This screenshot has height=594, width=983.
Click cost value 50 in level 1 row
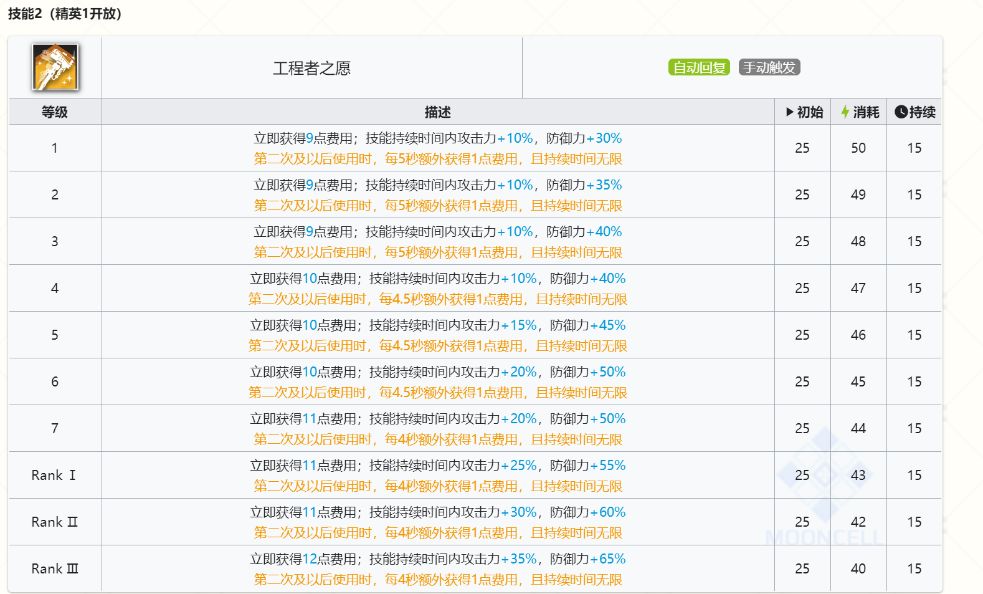coord(858,148)
